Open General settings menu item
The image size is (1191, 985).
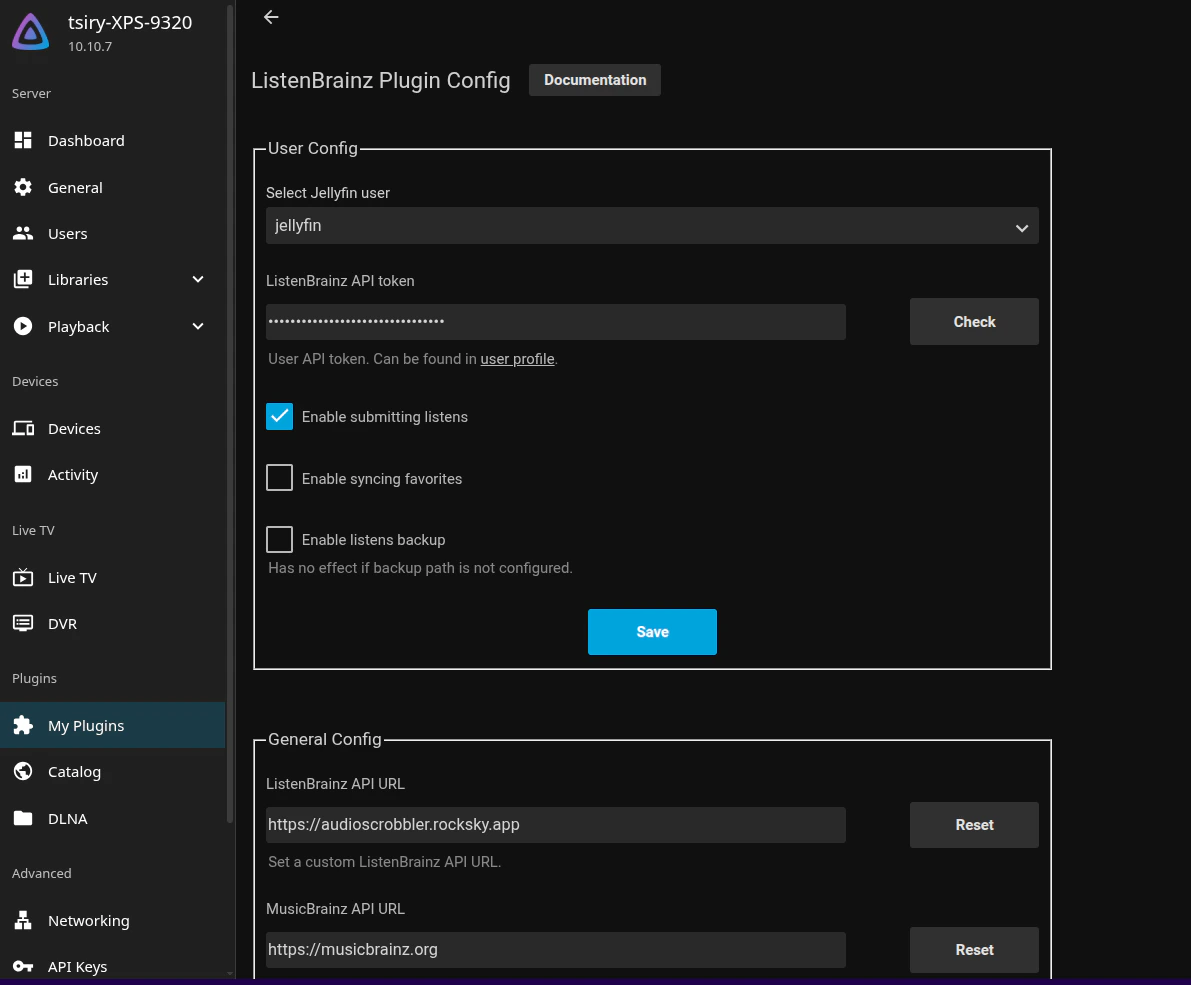click(112, 188)
